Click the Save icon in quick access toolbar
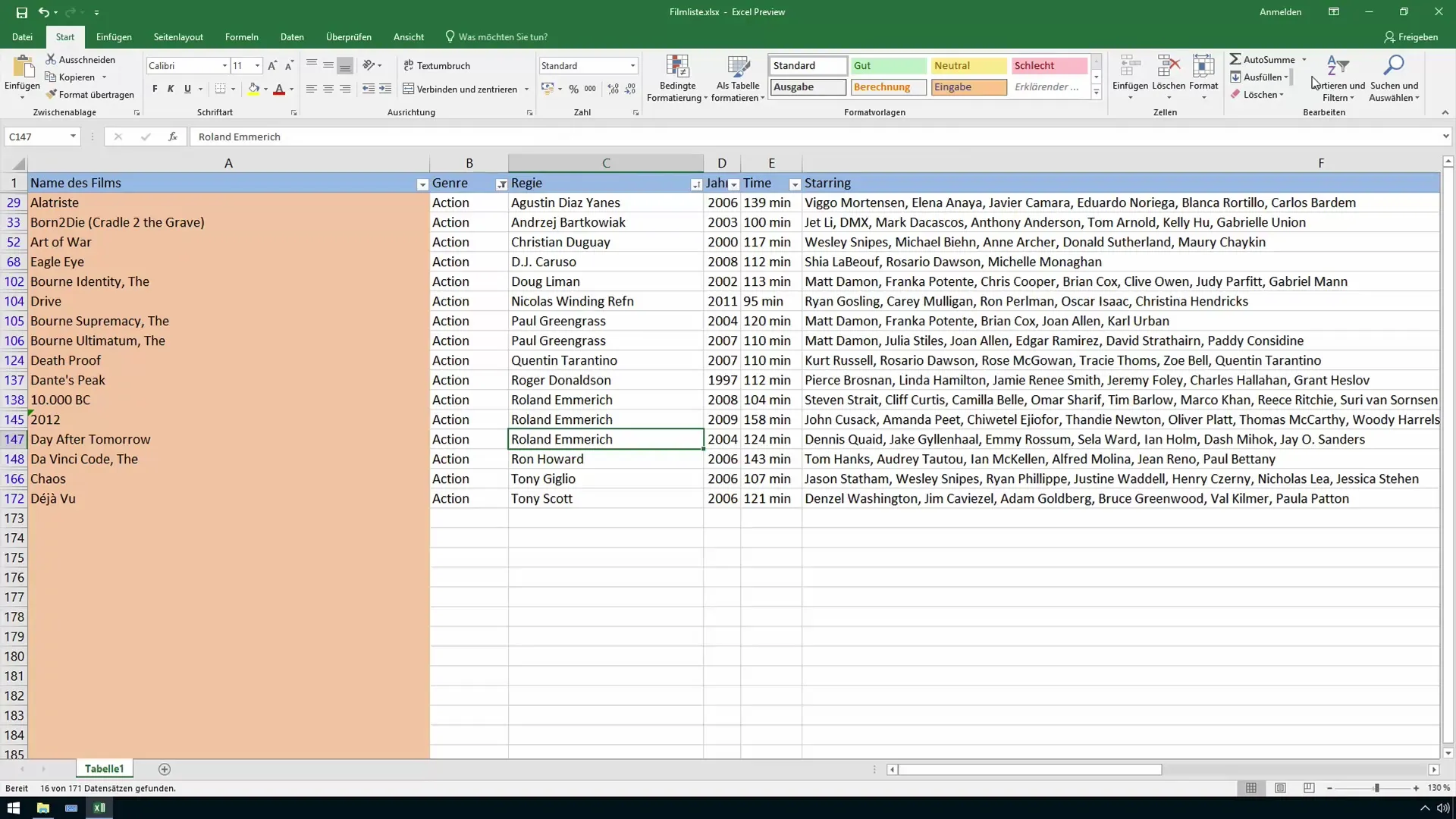This screenshot has width=1456, height=819. [x=21, y=12]
